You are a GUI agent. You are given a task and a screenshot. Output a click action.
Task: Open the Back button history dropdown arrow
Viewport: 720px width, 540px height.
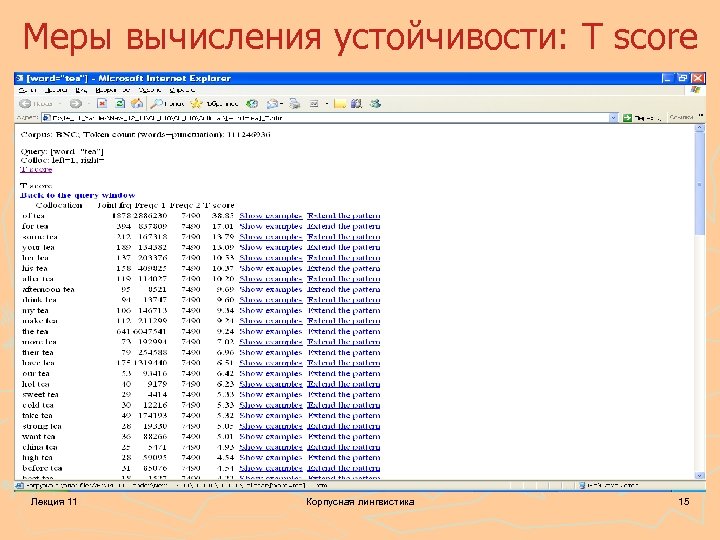click(x=60, y=104)
